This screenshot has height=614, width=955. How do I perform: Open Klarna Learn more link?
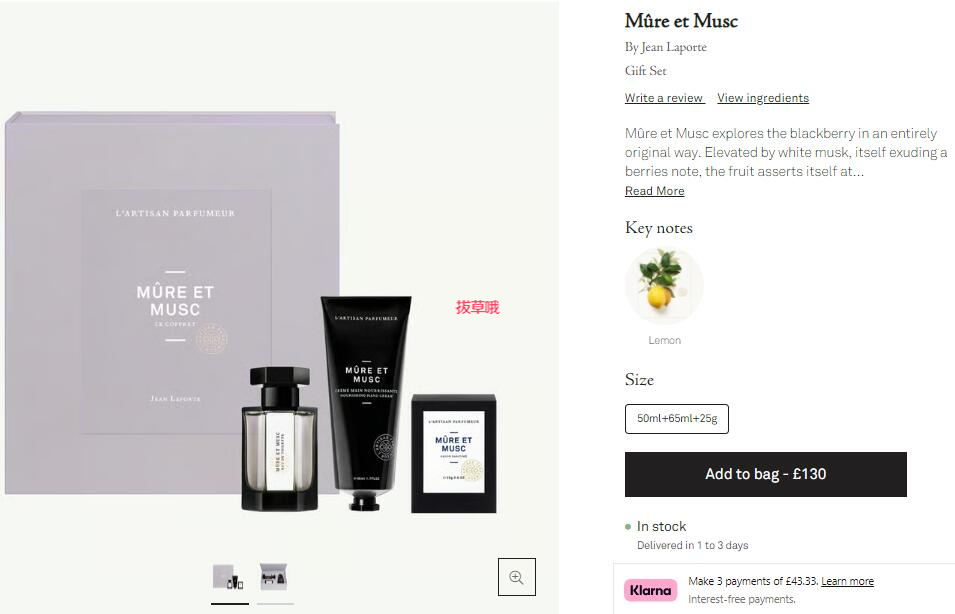coord(847,581)
